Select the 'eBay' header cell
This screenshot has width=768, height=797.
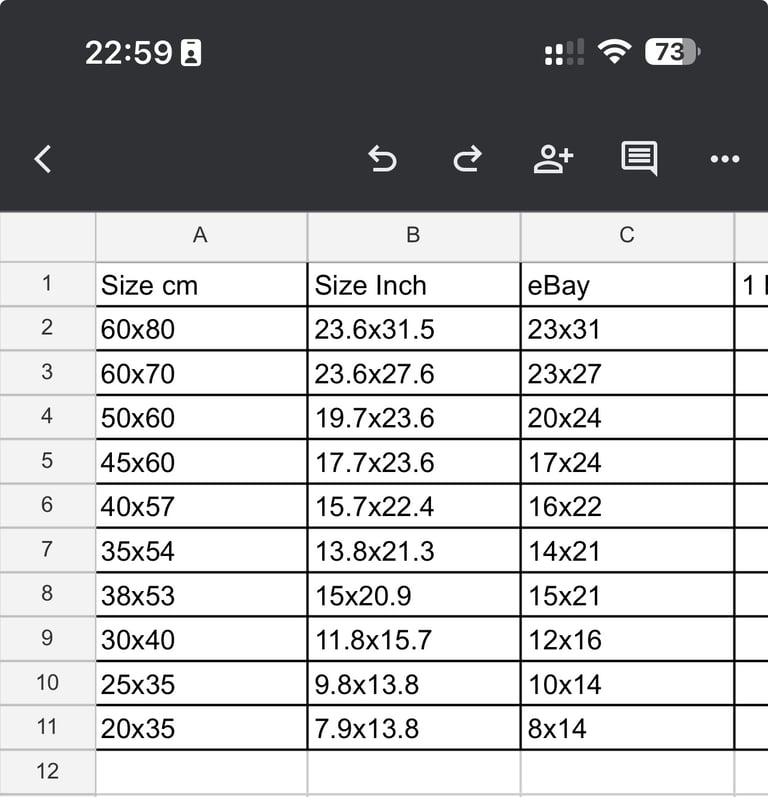coord(627,285)
